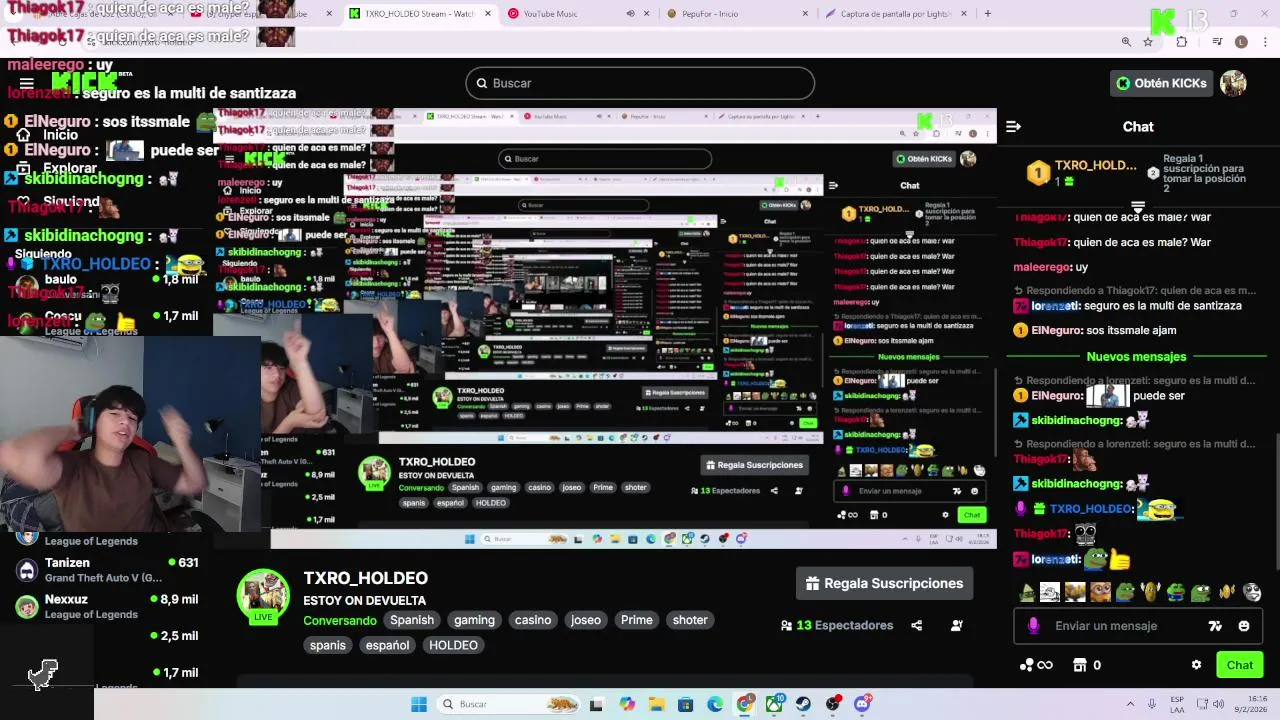Open the emoji picker in chat input
This screenshot has height=720, width=1280.
[x=1244, y=626]
